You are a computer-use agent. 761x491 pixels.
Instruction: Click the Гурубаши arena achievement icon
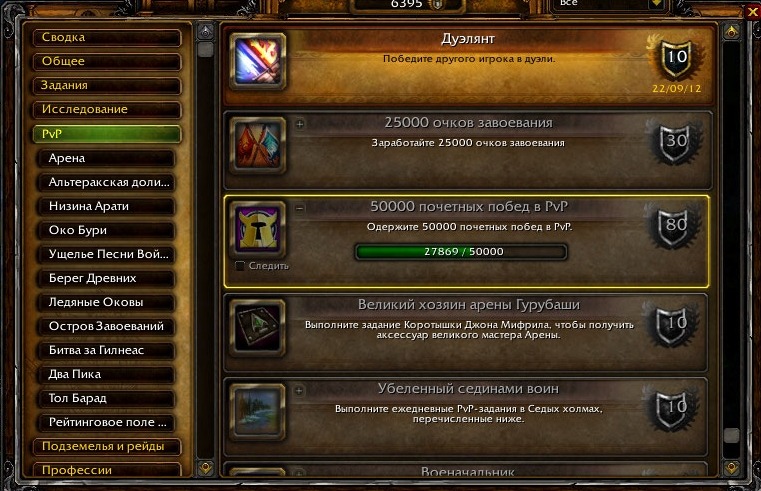(258, 327)
